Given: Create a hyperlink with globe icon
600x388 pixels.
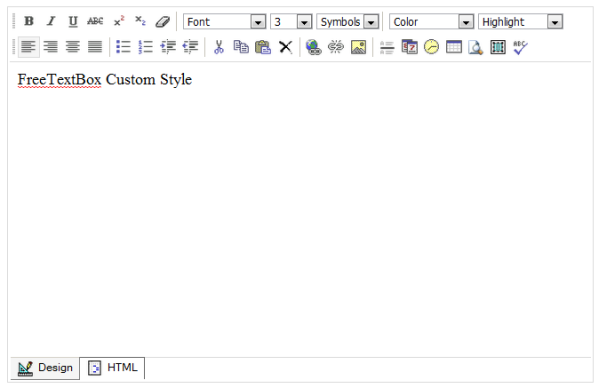Looking at the screenshot, I should click(313, 47).
